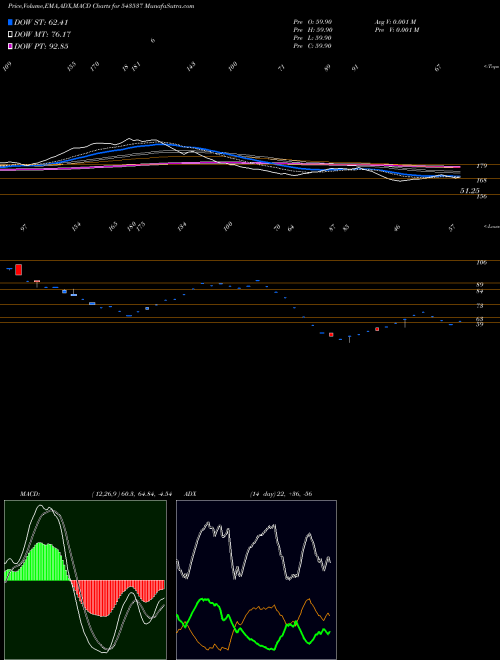500x660 pixels.
Task: Click the tops value 143
Action: 191,67
